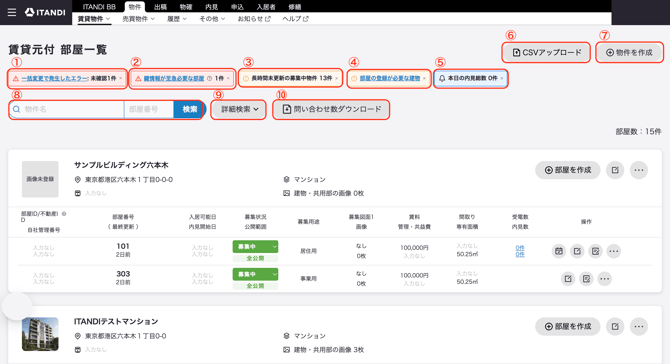Click the edit icon in room 101 row
This screenshot has height=364, width=670.
(x=577, y=251)
